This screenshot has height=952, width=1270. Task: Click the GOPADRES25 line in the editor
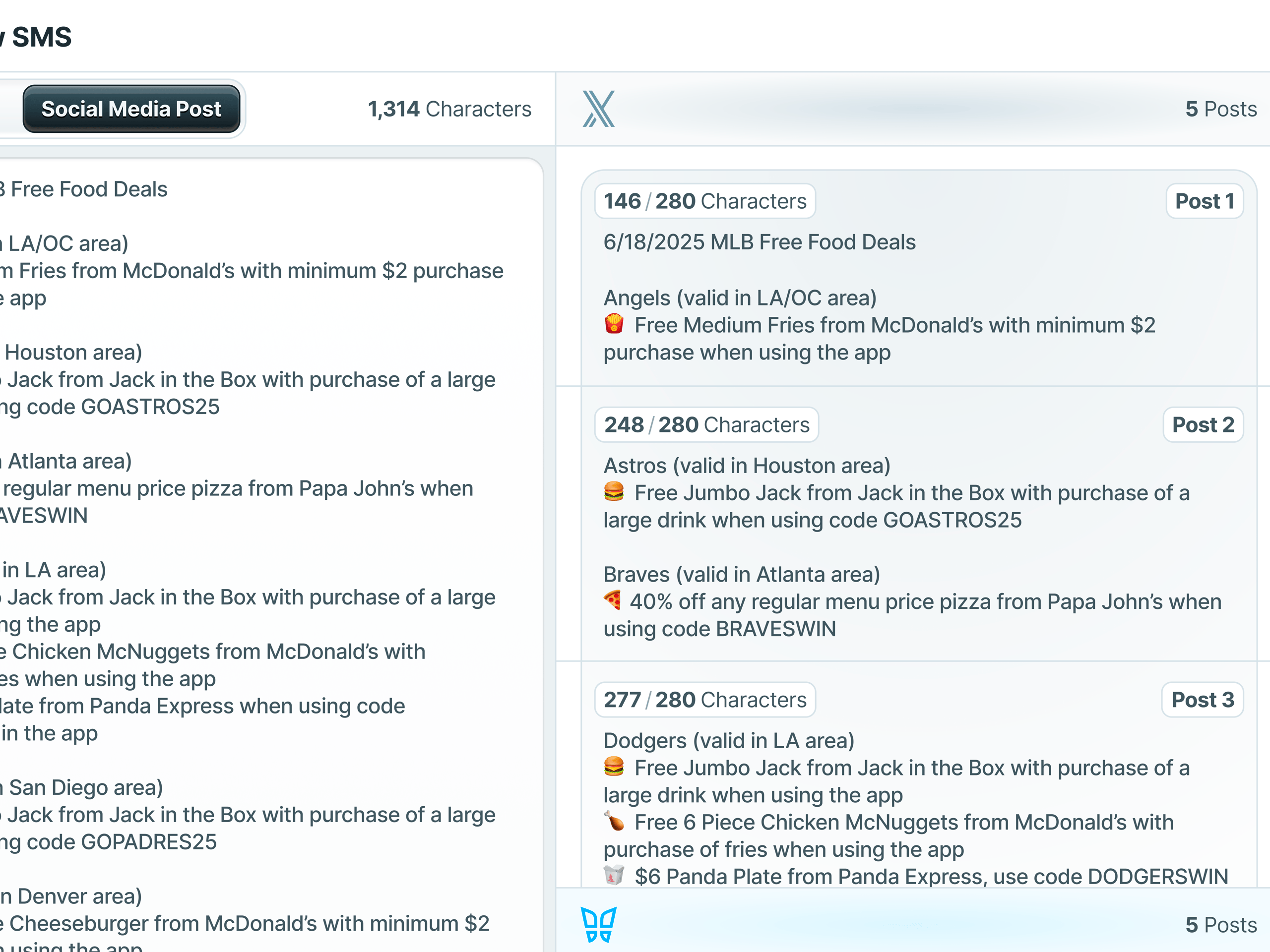point(109,842)
